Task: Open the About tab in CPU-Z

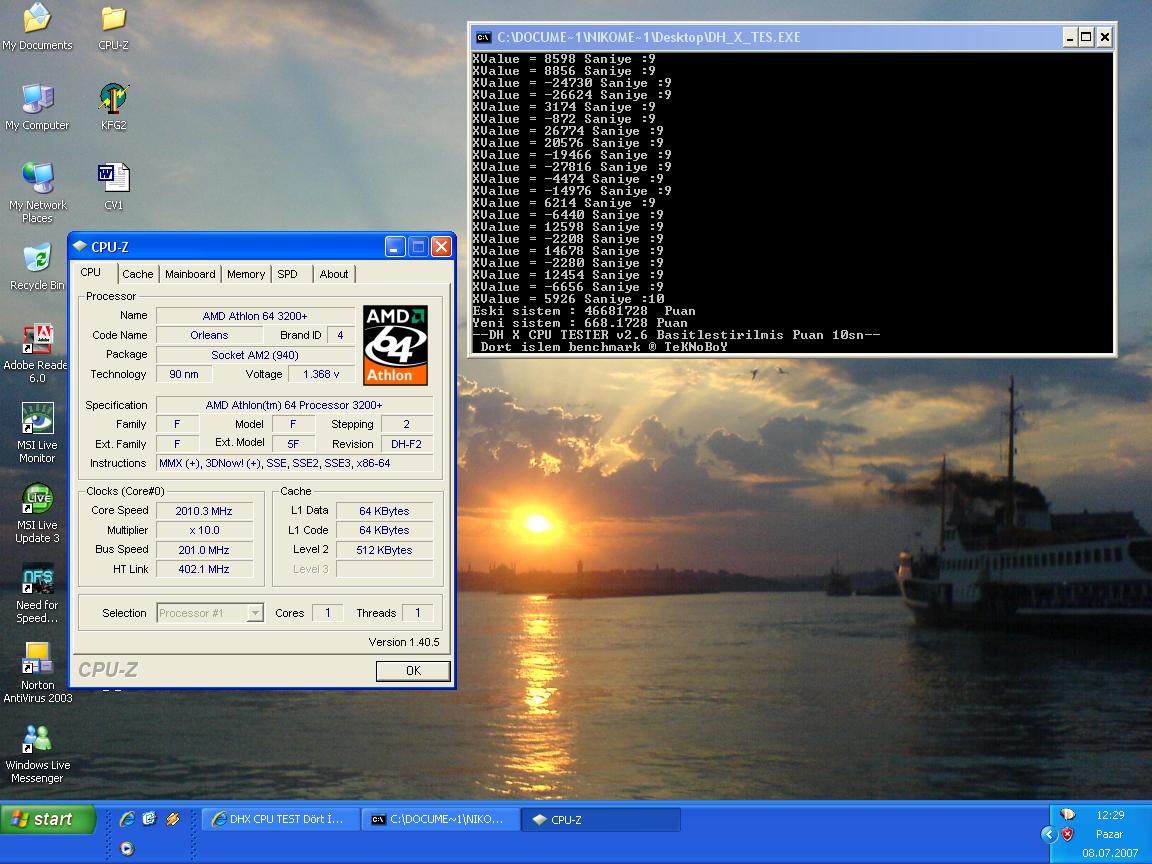Action: (334, 274)
